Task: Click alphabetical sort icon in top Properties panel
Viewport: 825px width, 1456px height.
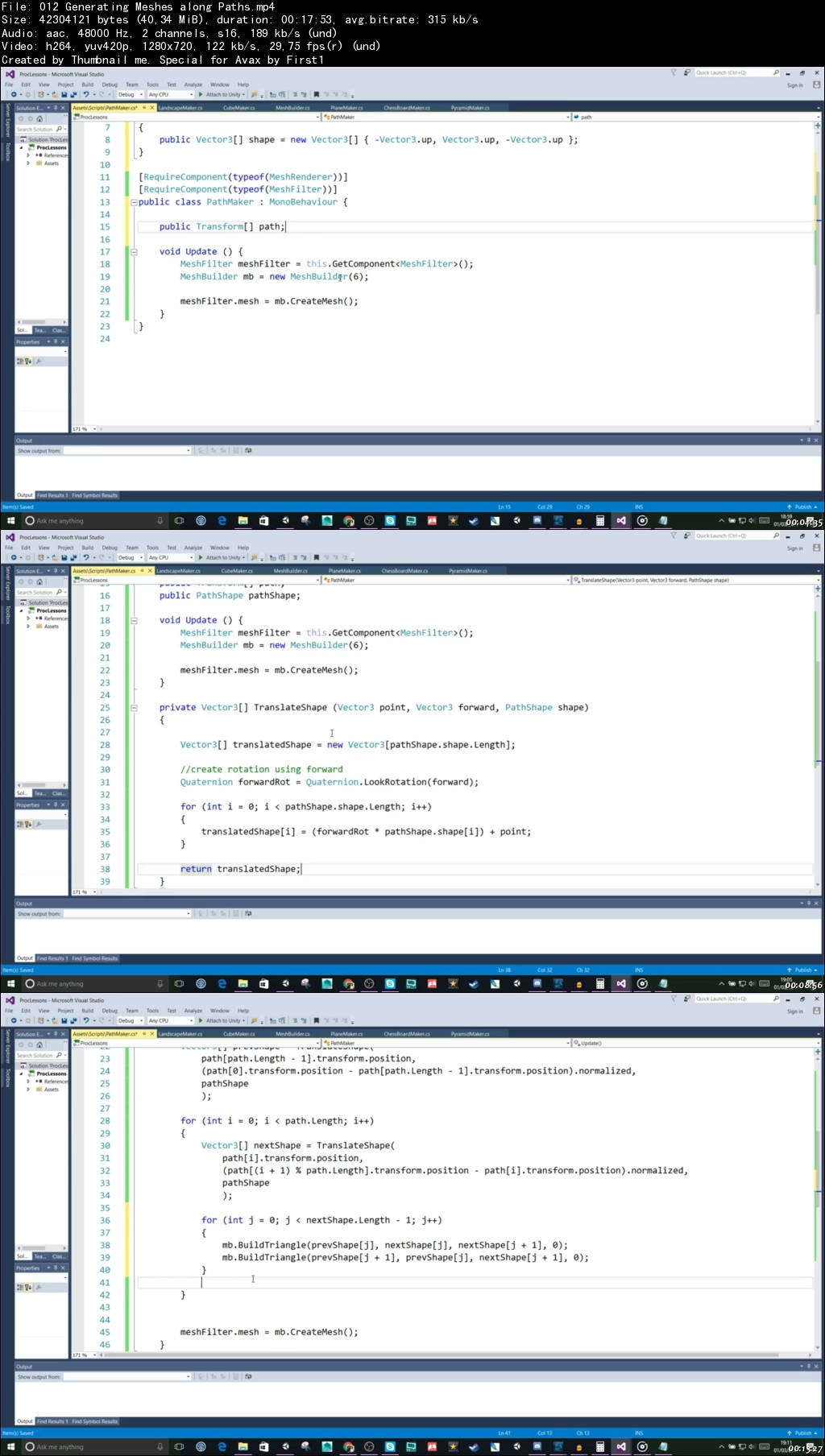Action: pos(28,362)
